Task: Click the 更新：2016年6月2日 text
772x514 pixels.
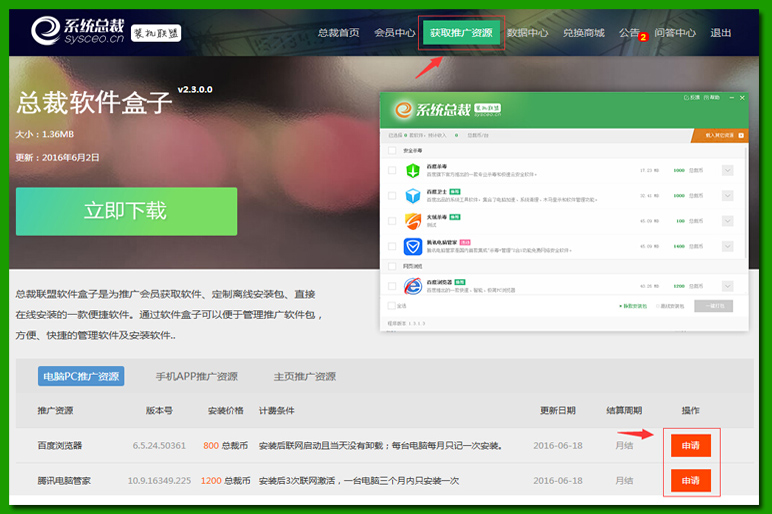Action: 58,158
